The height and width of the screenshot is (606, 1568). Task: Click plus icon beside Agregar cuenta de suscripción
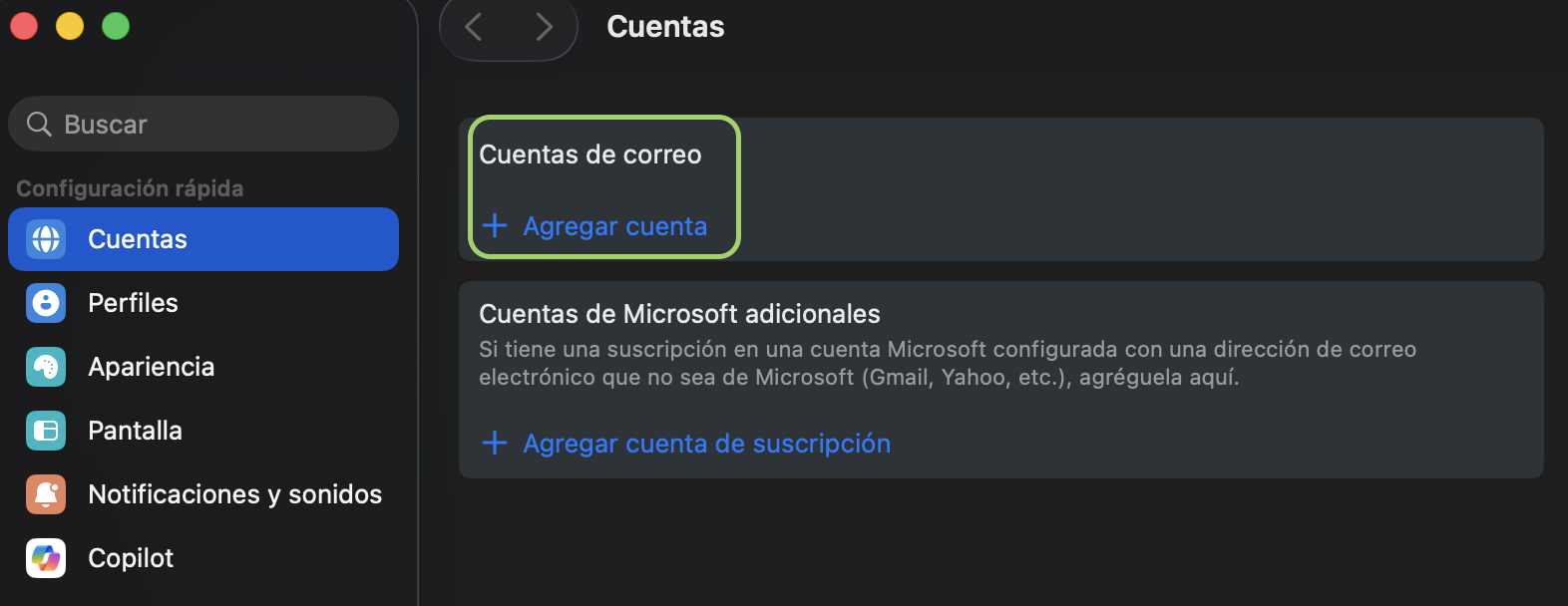click(x=495, y=443)
